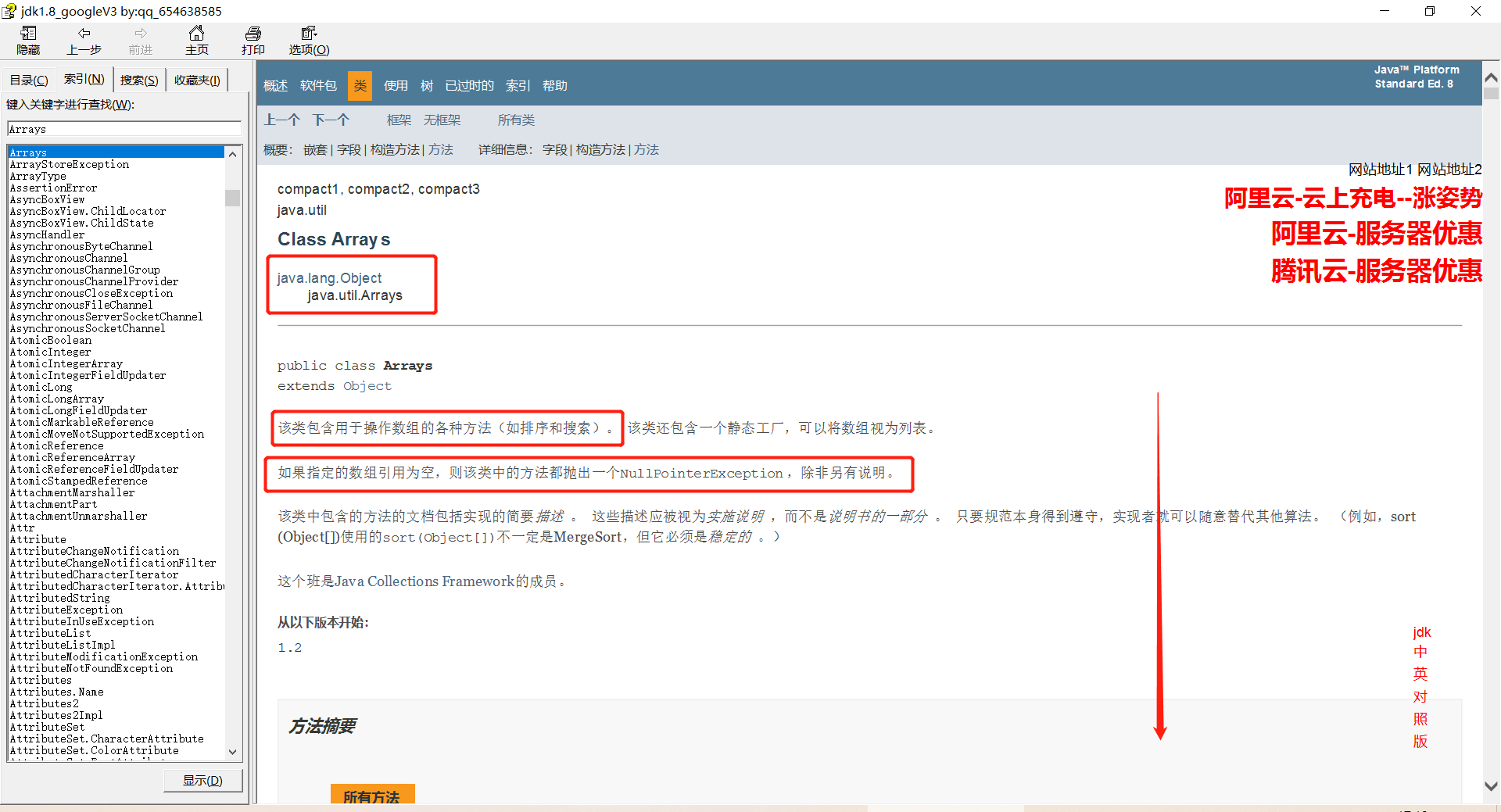Open the Object link after extends
The width and height of the screenshot is (1501, 812).
(367, 386)
